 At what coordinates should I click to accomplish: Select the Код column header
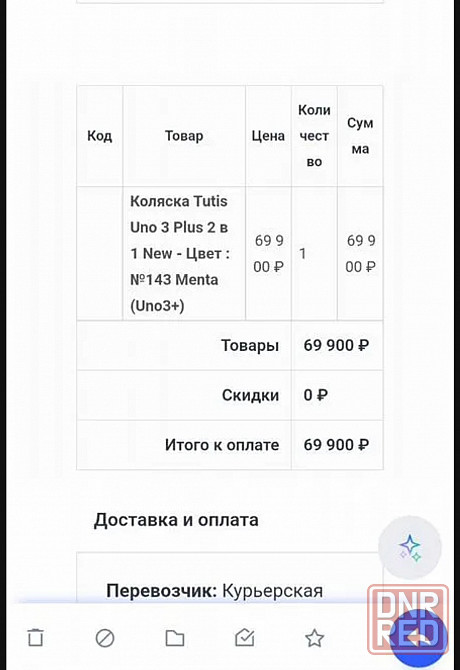click(100, 136)
